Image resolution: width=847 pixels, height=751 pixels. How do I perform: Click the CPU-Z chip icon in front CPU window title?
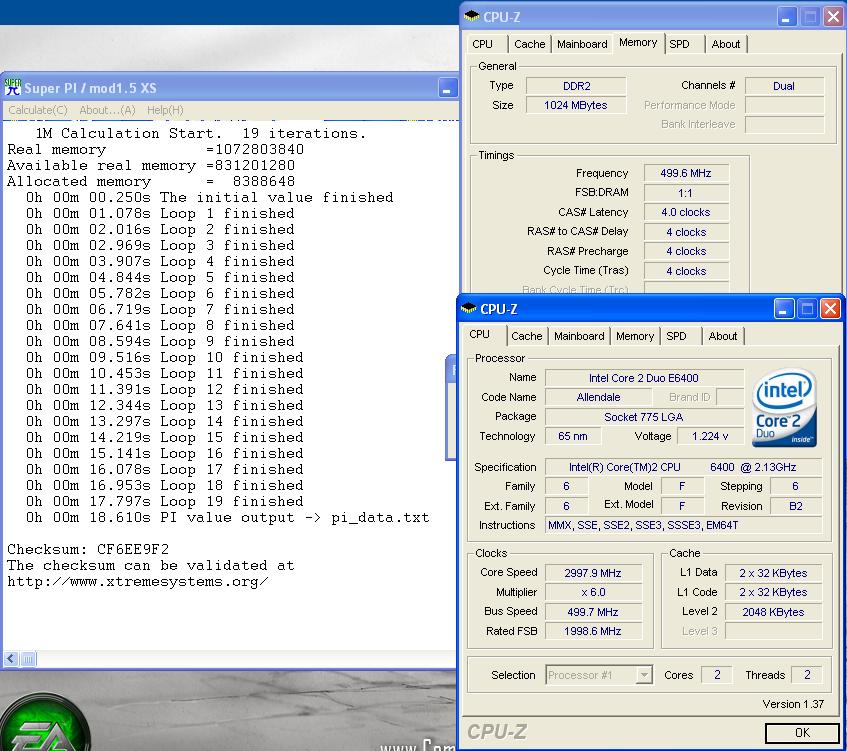[x=468, y=309]
